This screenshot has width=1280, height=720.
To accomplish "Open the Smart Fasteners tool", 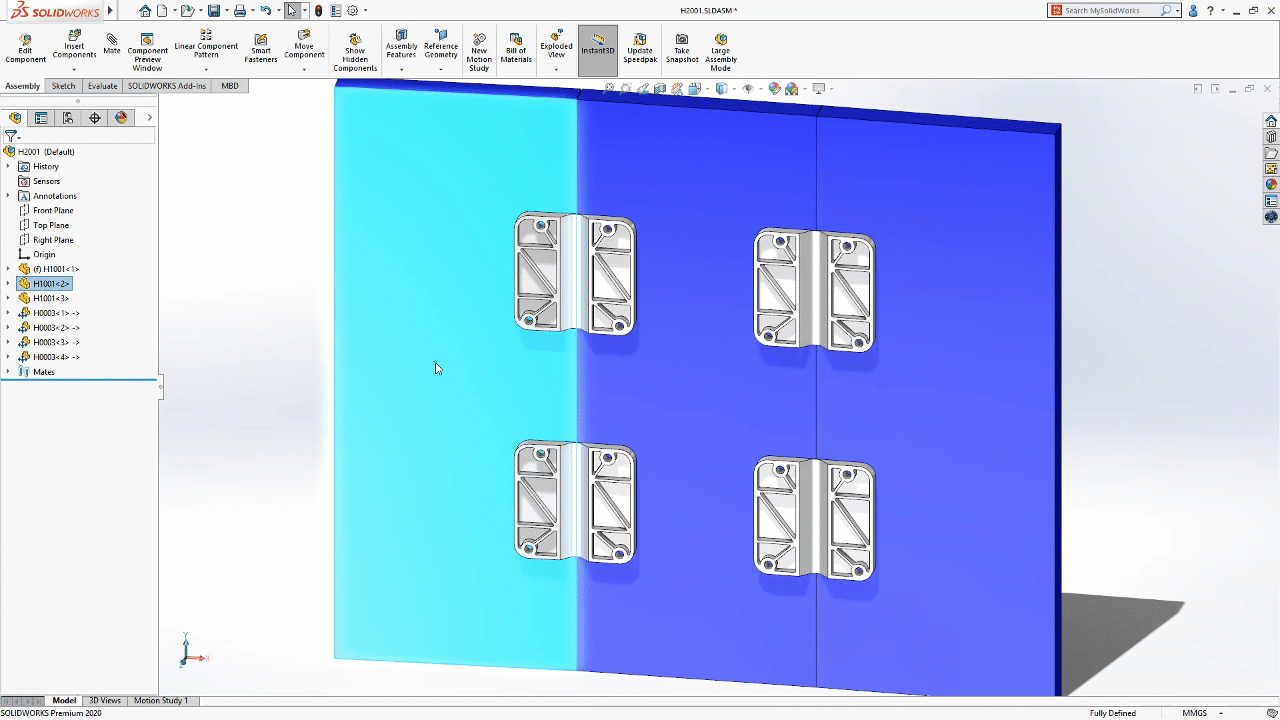I will point(260,49).
